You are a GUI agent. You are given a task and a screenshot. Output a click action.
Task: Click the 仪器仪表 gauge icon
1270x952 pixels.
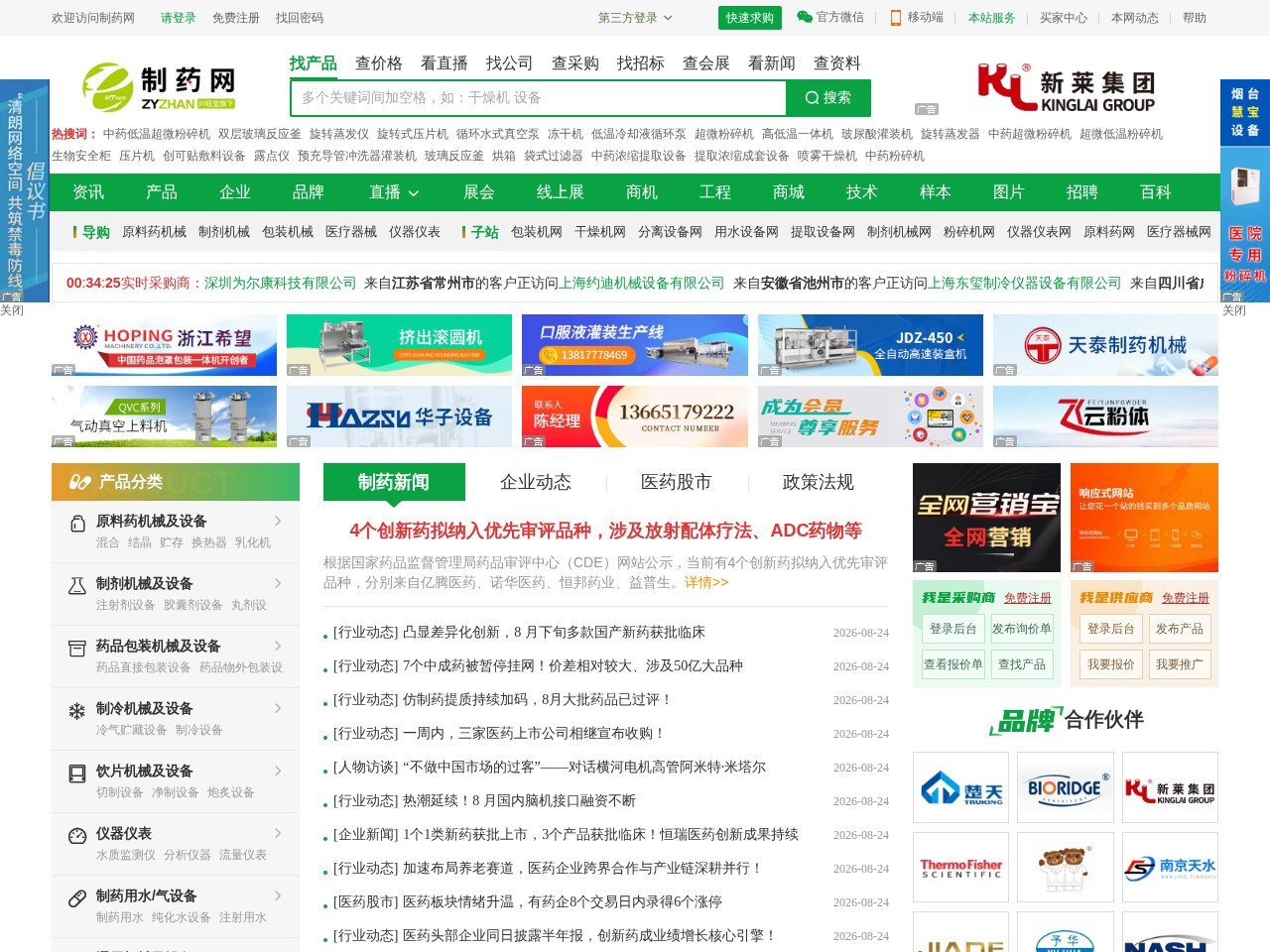[77, 836]
